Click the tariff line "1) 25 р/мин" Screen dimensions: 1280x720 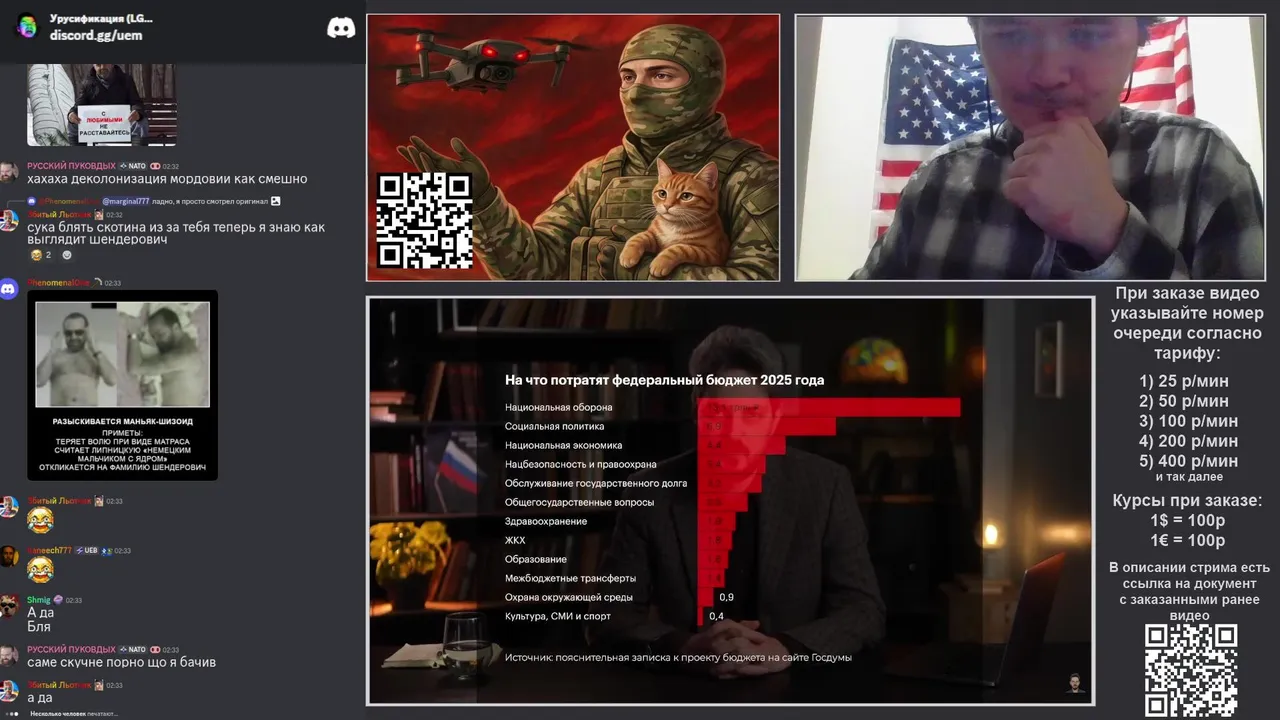coord(1184,381)
